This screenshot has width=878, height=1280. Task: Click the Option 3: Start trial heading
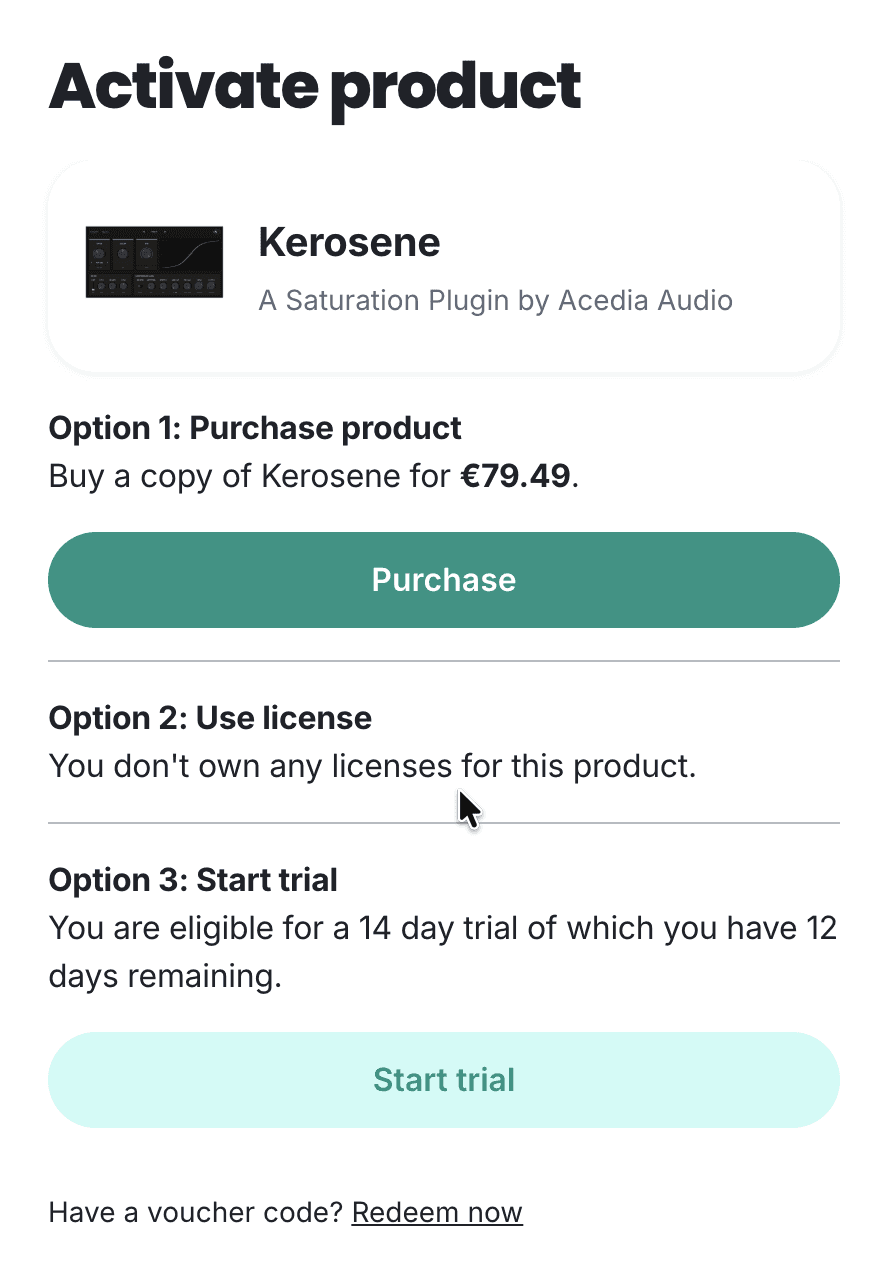(x=193, y=880)
